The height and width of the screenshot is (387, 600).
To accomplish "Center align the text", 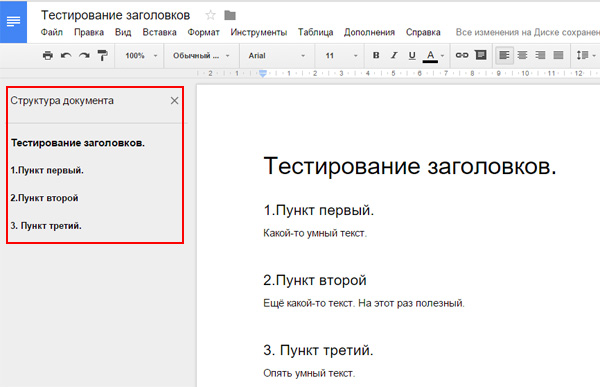I will pos(522,56).
